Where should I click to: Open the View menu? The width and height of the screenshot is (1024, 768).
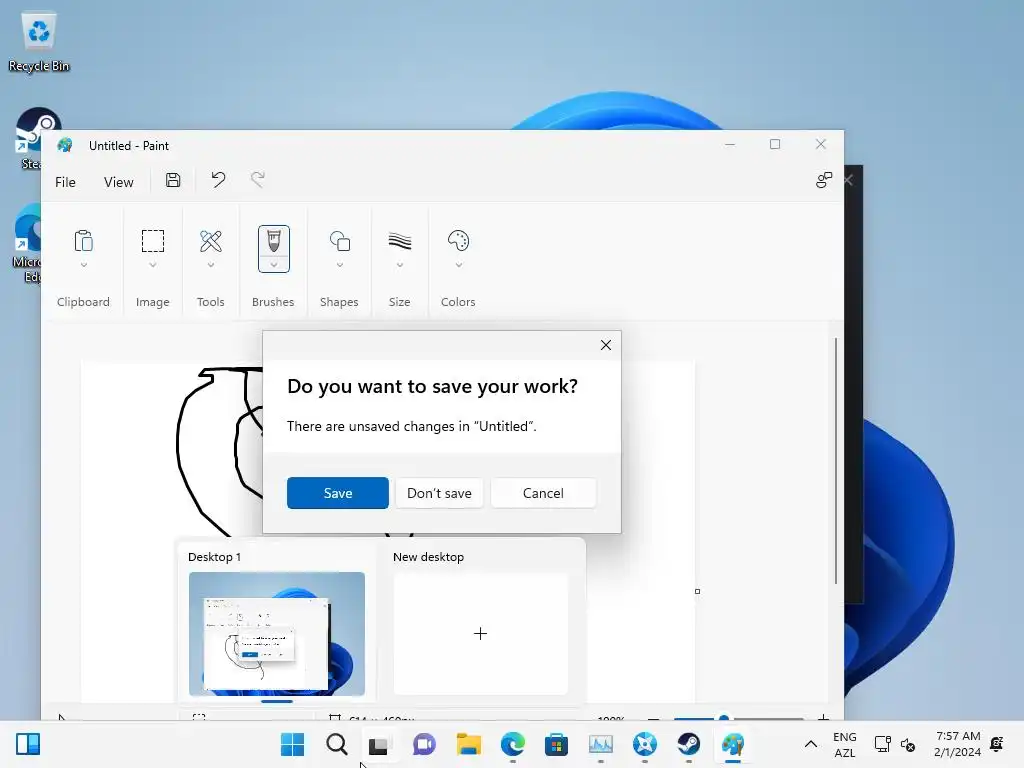(x=119, y=182)
